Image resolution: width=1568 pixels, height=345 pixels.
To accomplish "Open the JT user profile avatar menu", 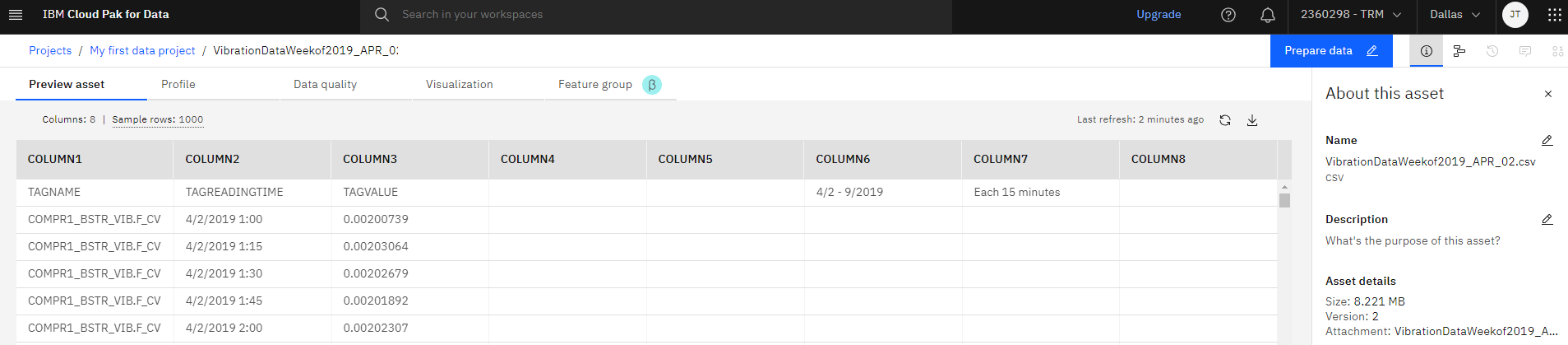I will 1515,15.
